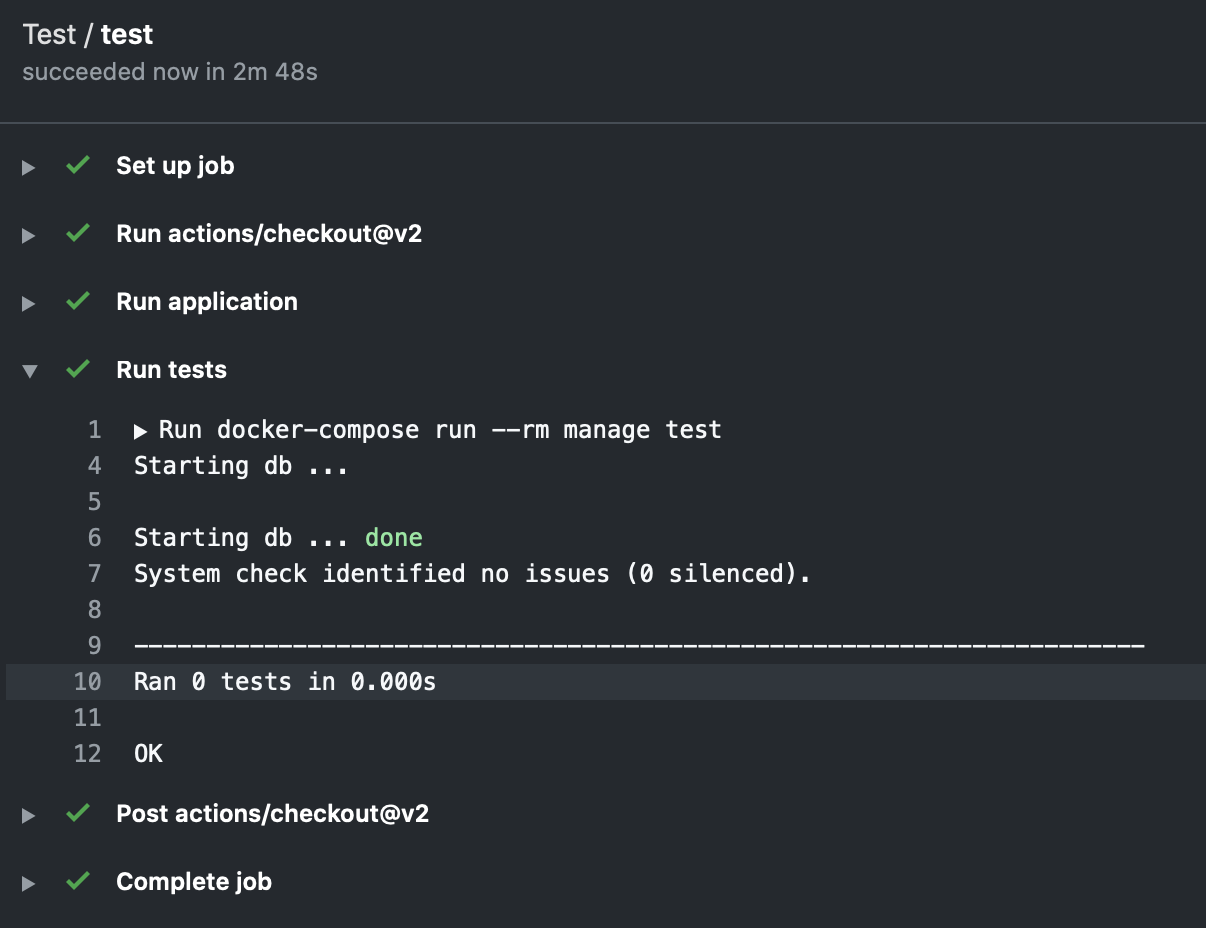Expand the Complete job step arrow
The image size is (1206, 928).
point(29,883)
